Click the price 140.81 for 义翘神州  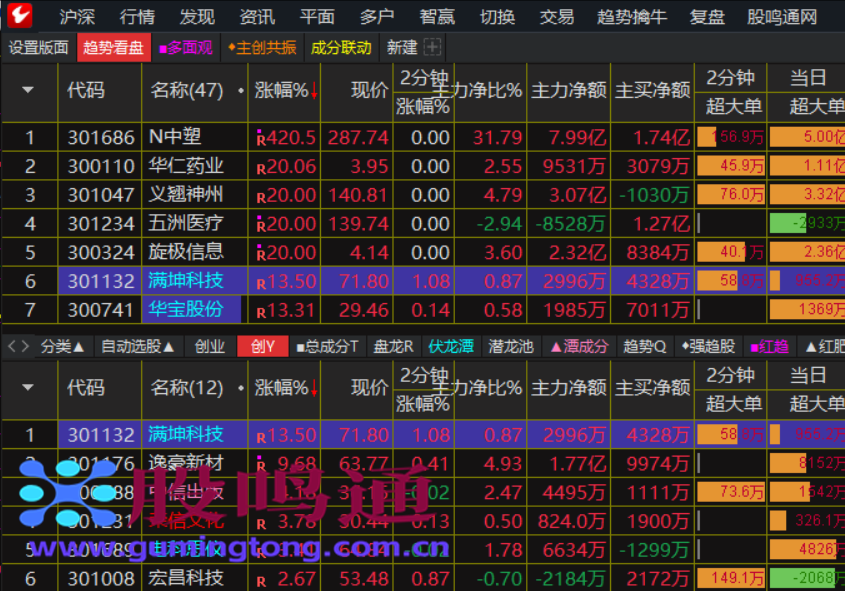pyautogui.click(x=358, y=195)
